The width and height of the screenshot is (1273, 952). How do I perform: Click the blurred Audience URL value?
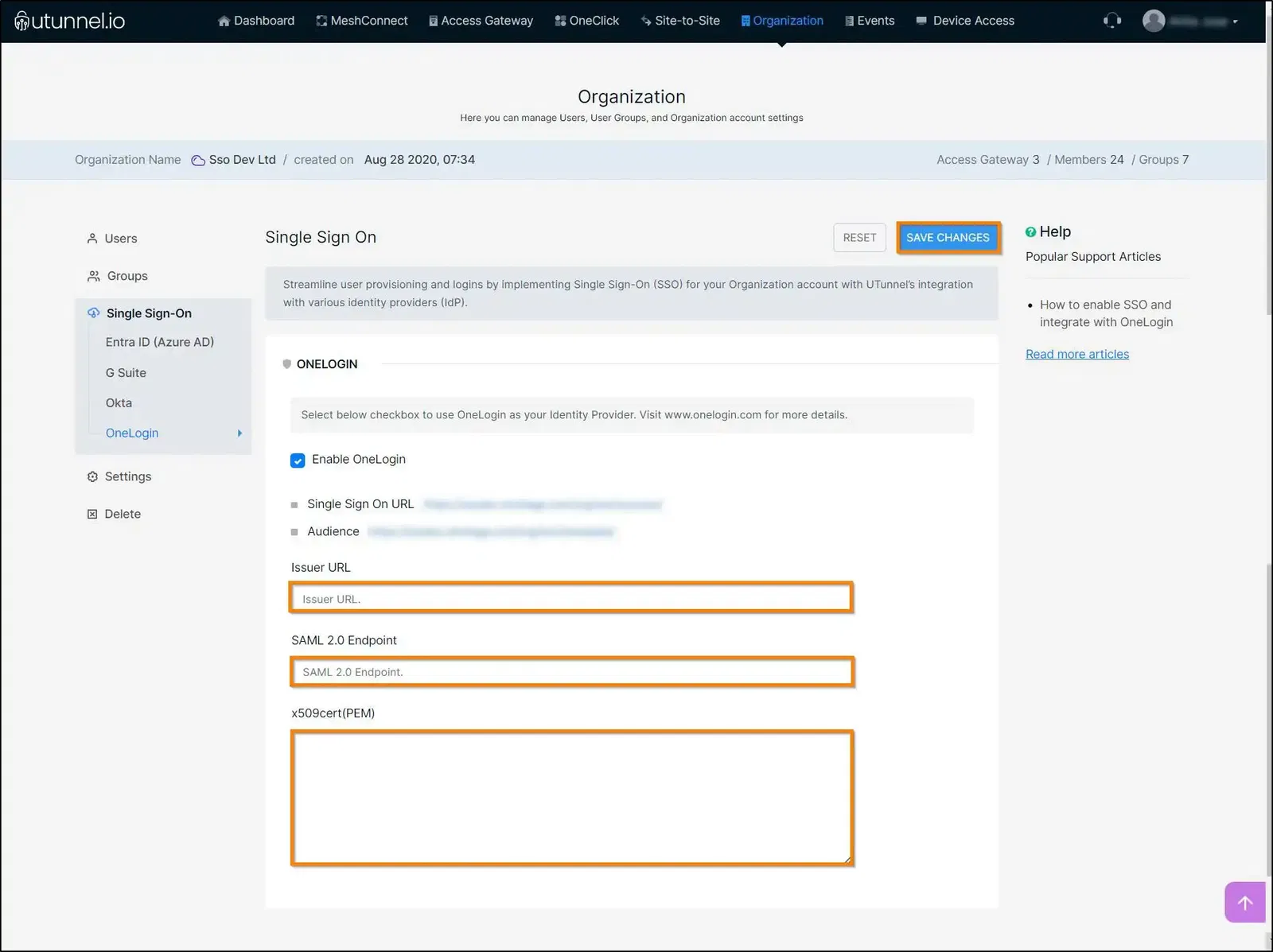pos(492,532)
